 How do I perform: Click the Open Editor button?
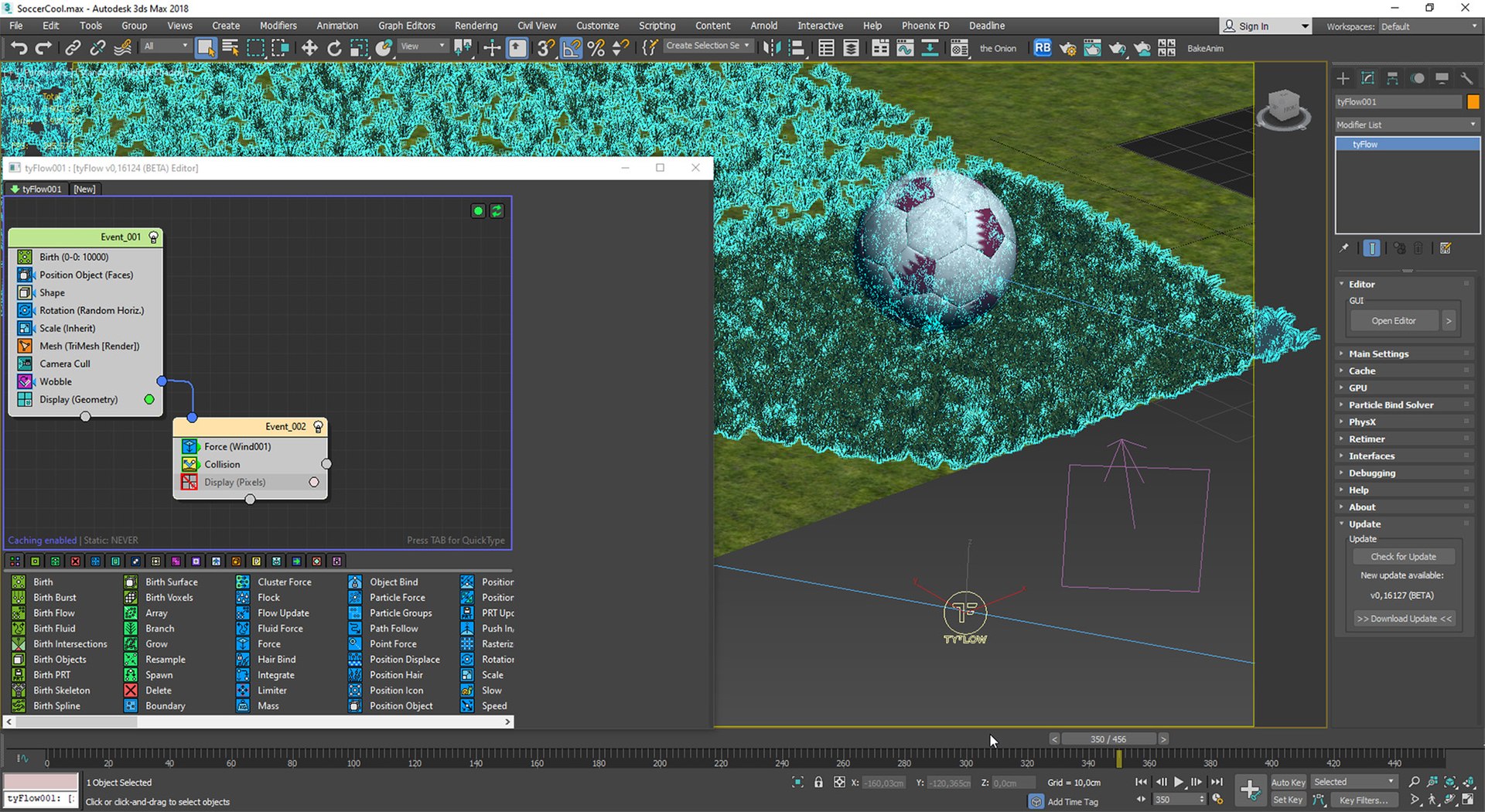tap(1394, 321)
